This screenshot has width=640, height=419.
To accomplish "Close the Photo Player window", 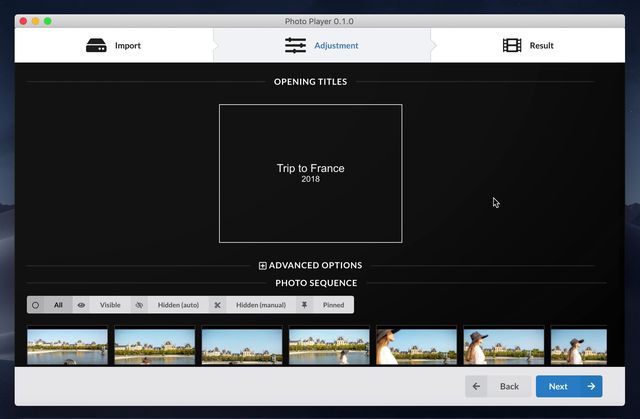I will (x=23, y=21).
